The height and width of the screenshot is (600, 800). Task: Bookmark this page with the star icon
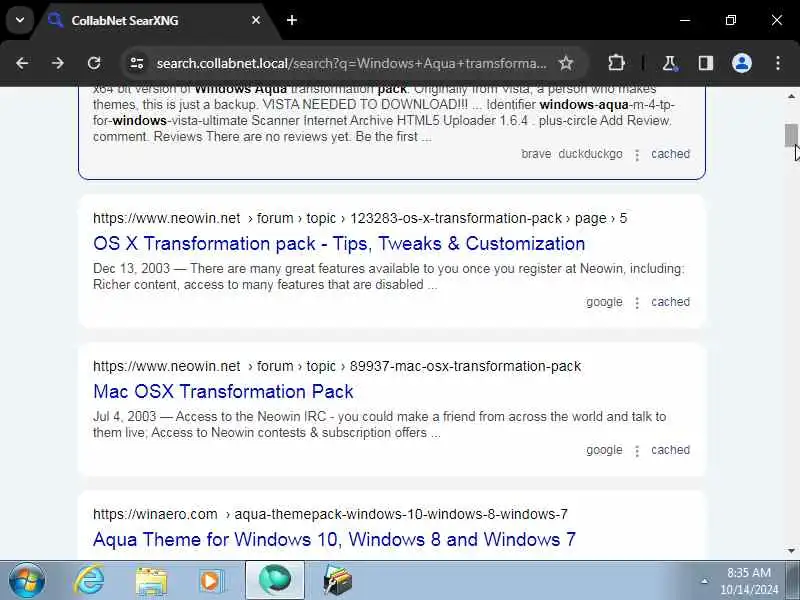click(566, 63)
